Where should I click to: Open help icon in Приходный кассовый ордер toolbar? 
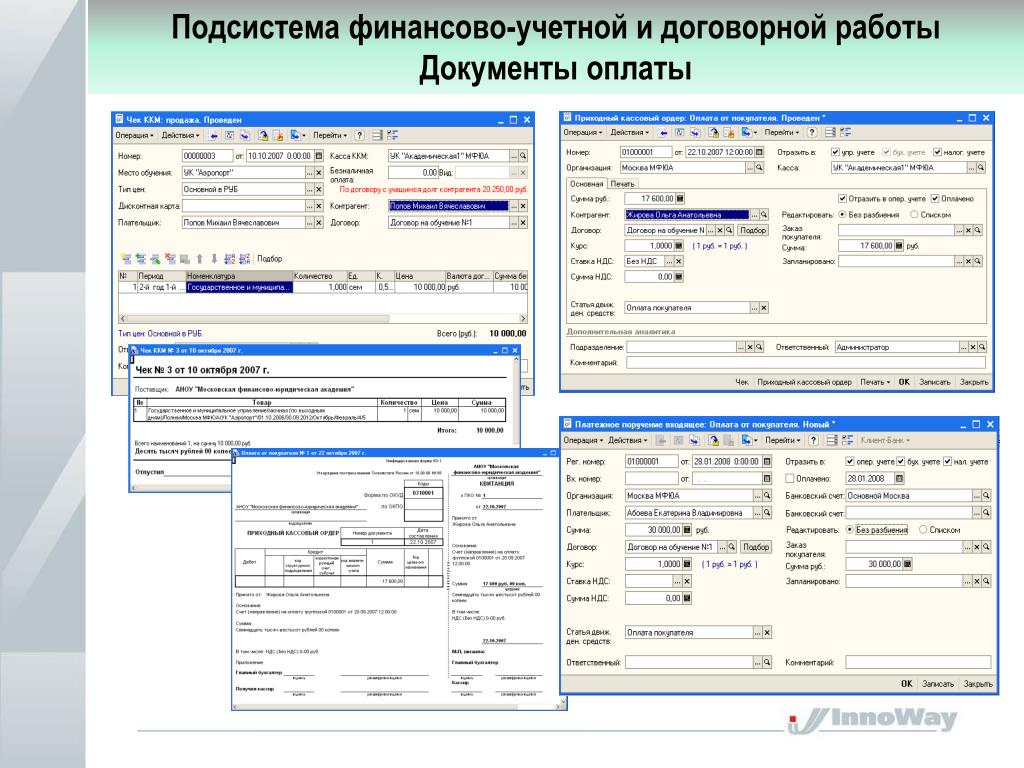(812, 133)
